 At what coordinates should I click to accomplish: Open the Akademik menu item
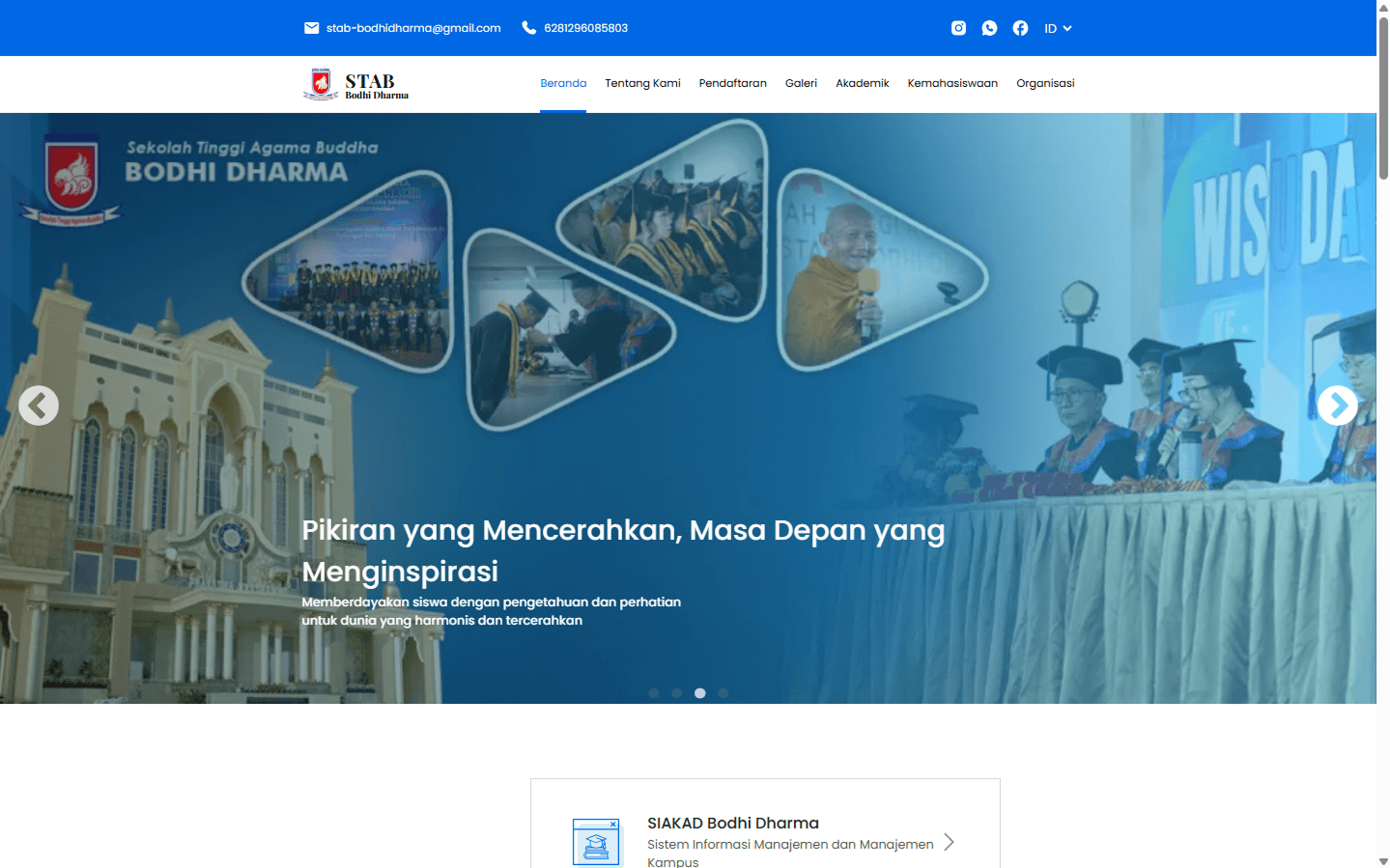tap(862, 84)
